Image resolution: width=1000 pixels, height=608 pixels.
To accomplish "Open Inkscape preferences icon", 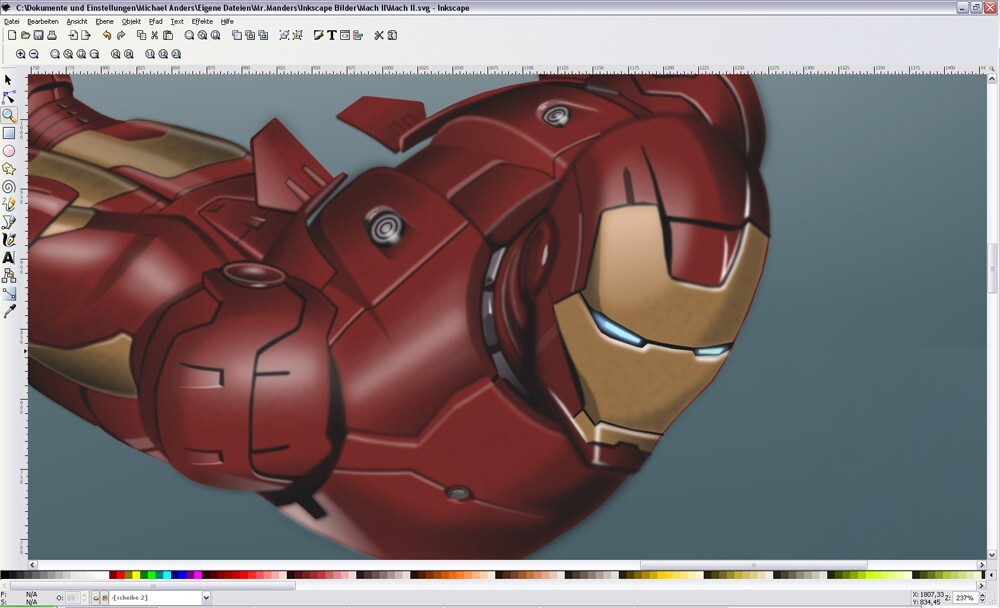I will click(379, 36).
